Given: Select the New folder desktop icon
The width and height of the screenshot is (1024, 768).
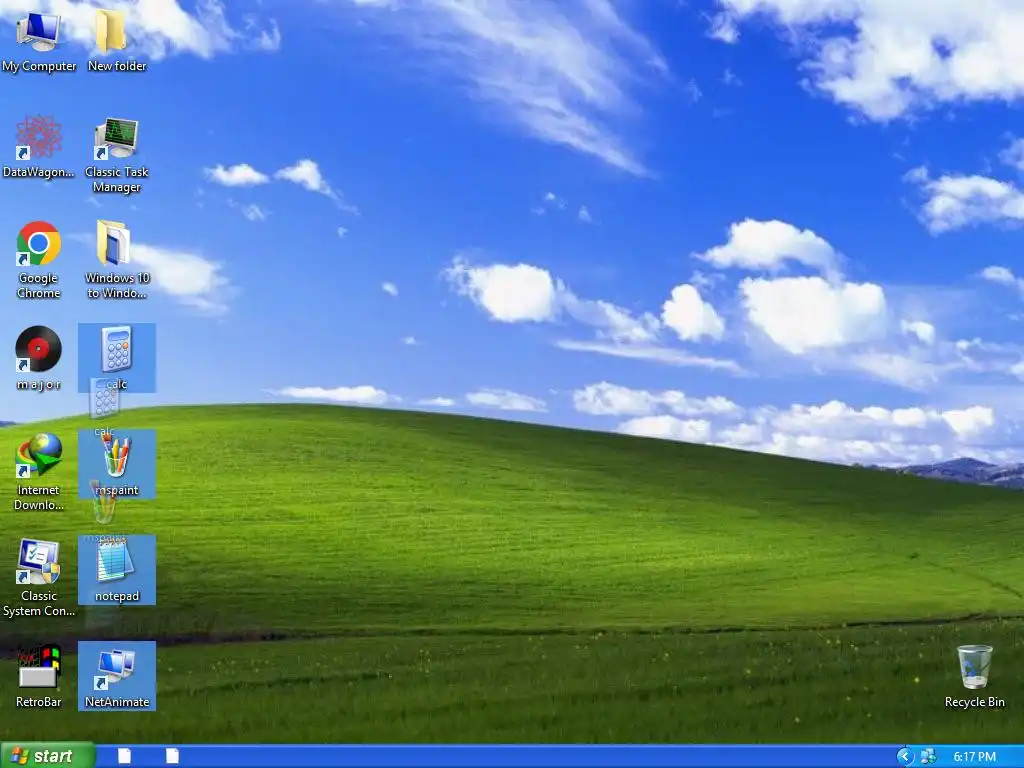Looking at the screenshot, I should click(117, 40).
